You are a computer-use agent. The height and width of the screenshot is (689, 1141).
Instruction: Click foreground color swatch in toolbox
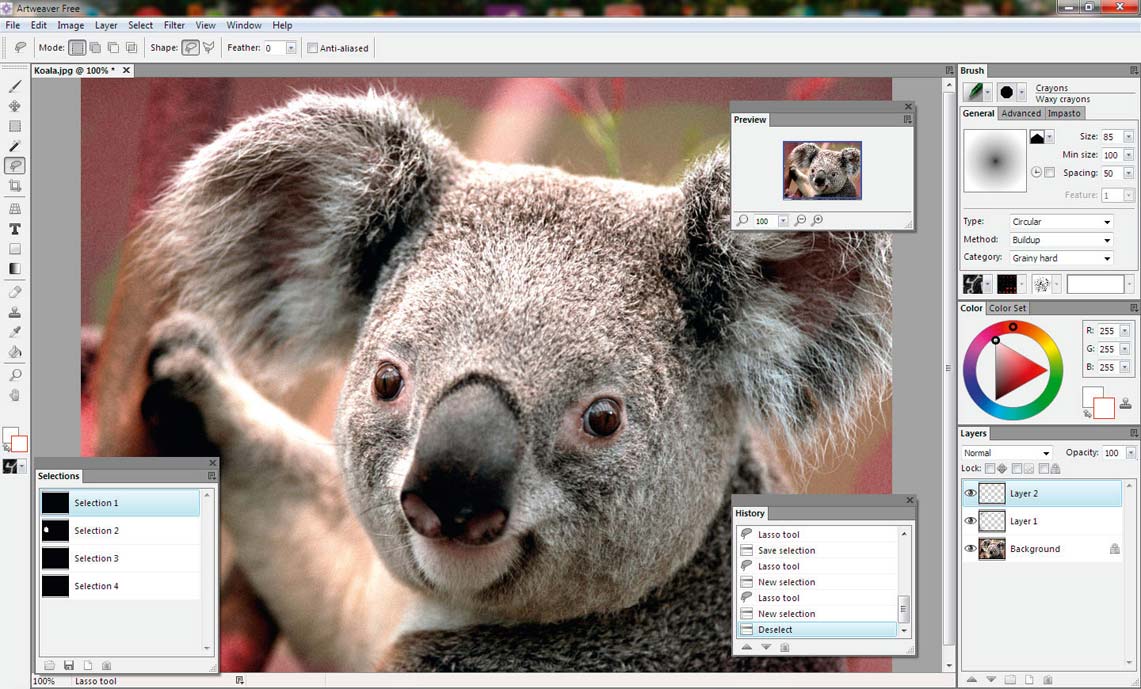click(x=9, y=435)
